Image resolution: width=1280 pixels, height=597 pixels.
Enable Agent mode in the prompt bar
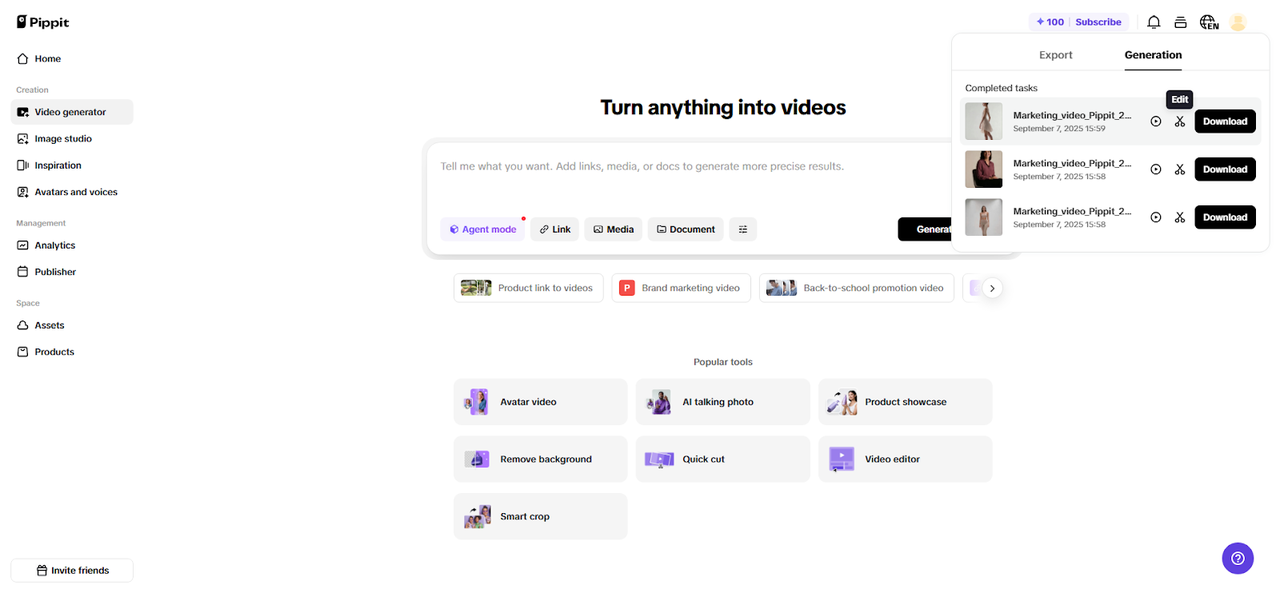[x=482, y=229]
